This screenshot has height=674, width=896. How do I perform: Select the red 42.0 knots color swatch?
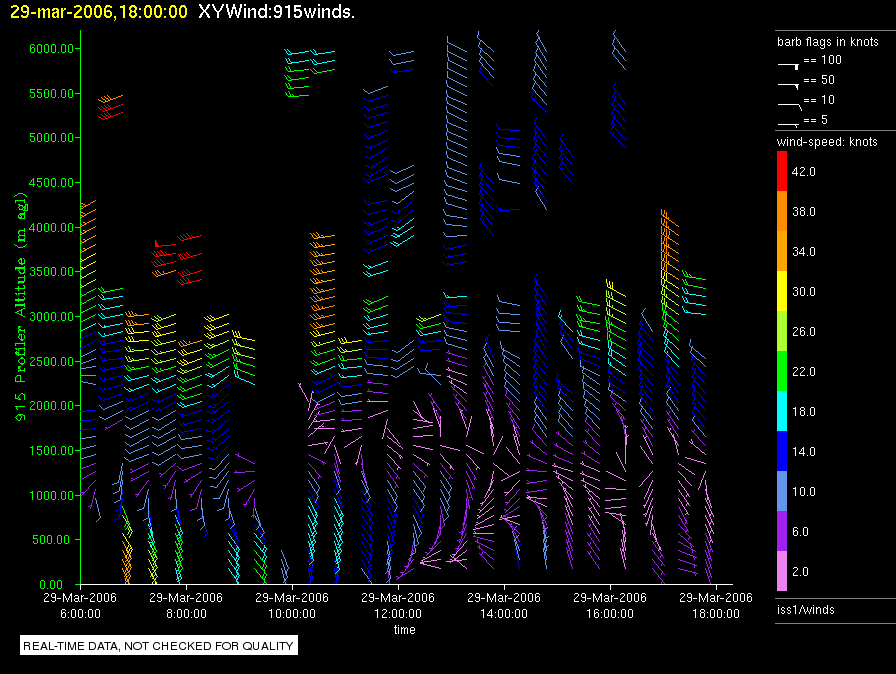pyautogui.click(x=782, y=172)
